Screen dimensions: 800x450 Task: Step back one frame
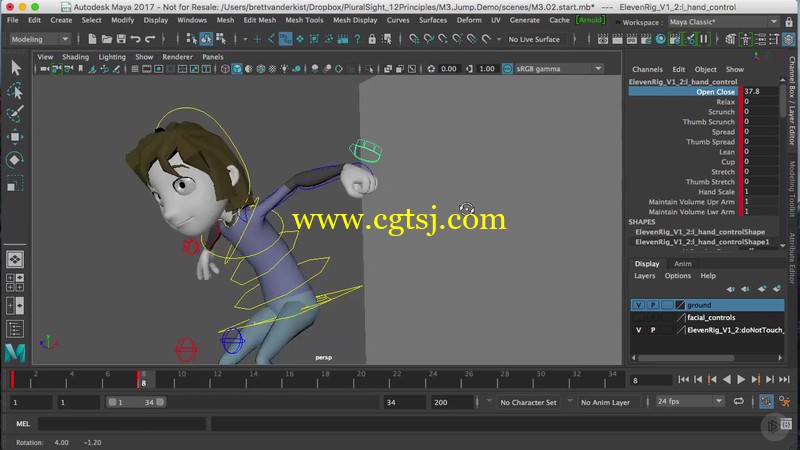pos(697,380)
